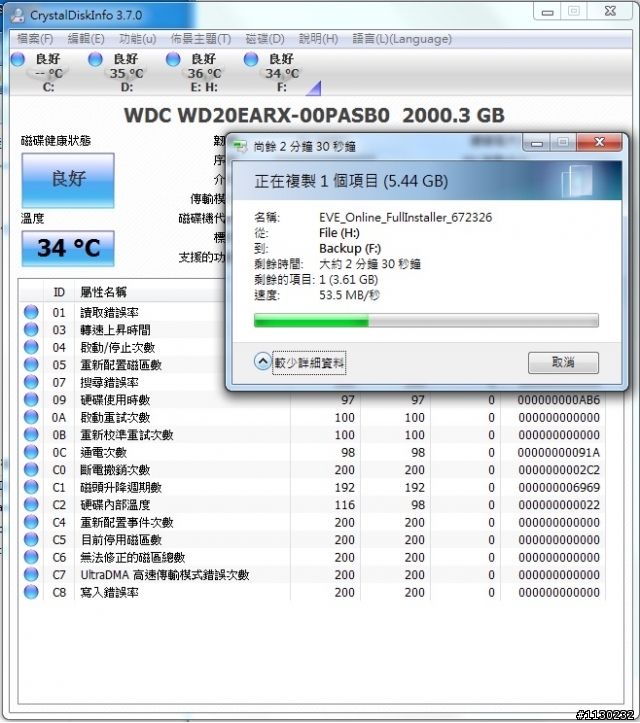
Task: Click current value 116 in C2 row
Action: (344, 505)
